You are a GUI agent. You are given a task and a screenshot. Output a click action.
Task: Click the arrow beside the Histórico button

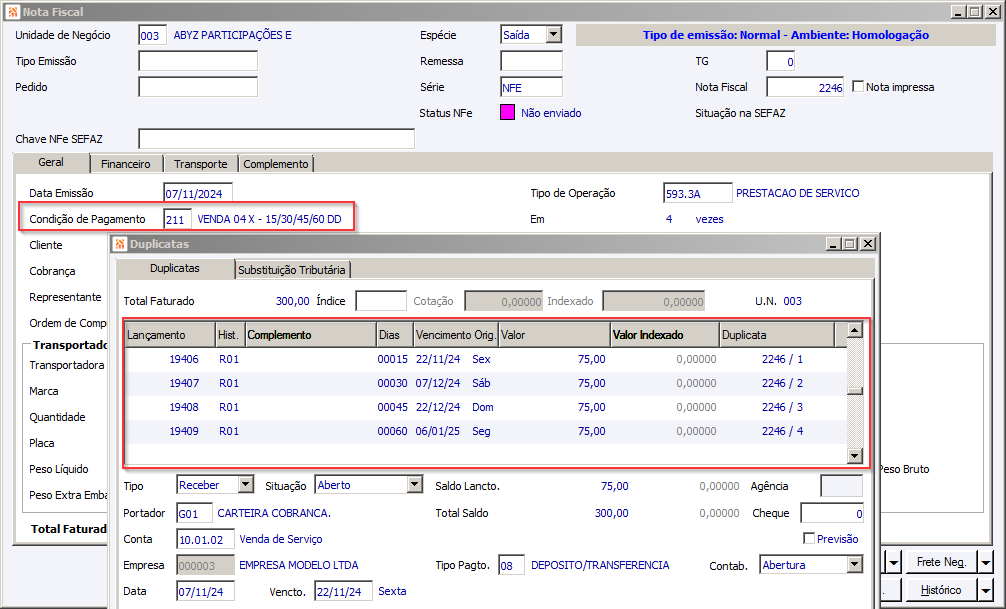(x=985, y=590)
